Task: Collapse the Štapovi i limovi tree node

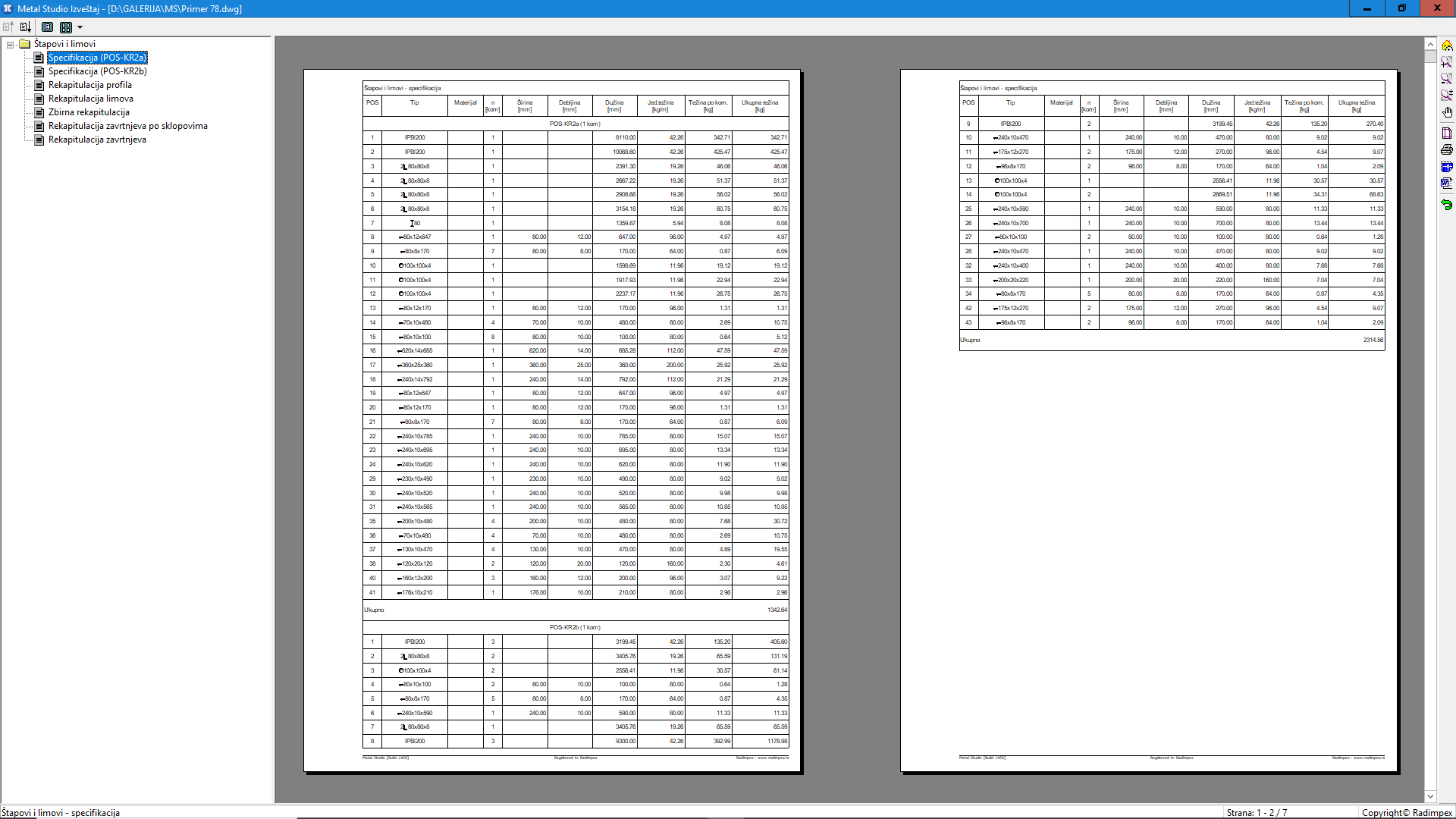Action: pos(11,44)
